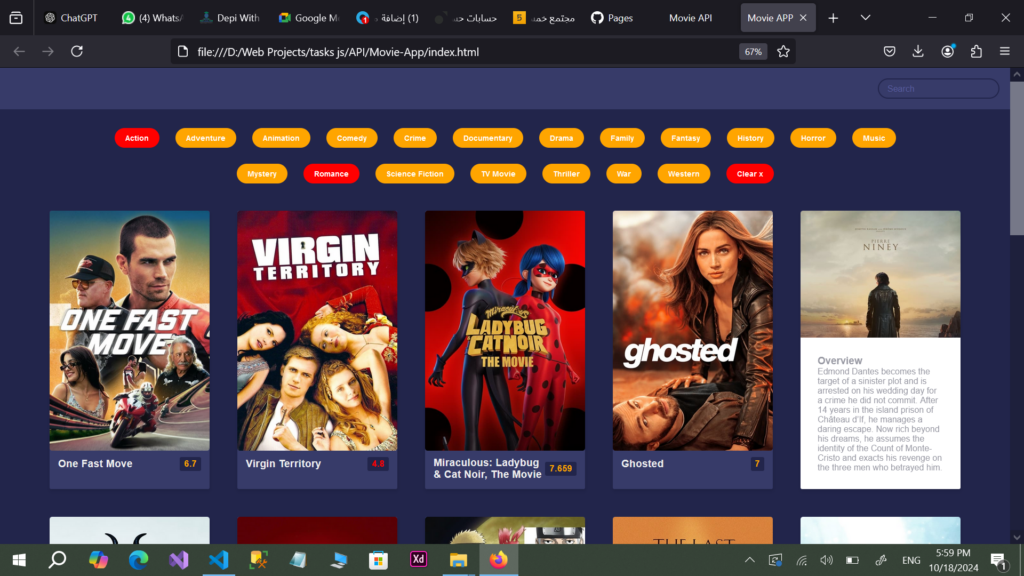Screen dimensions: 1024x576
Task: Choose the Science Fiction genre tag
Action: click(x=415, y=174)
